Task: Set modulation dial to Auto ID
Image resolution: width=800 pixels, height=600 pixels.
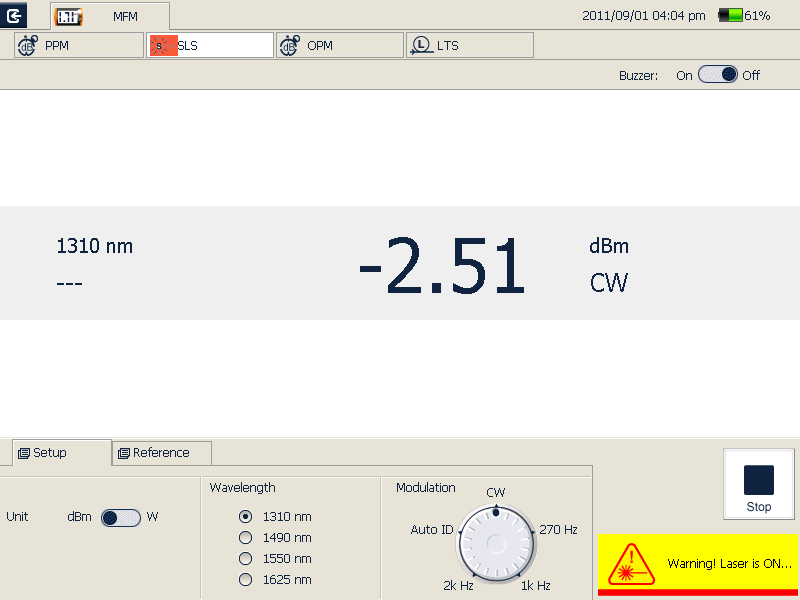Action: click(433, 530)
